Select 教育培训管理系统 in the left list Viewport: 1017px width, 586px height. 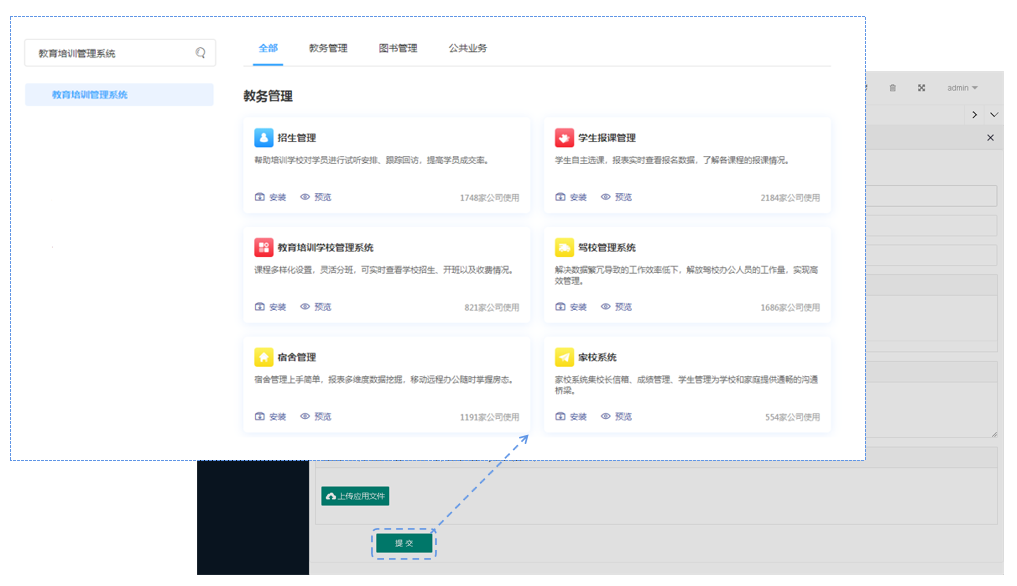[90, 95]
